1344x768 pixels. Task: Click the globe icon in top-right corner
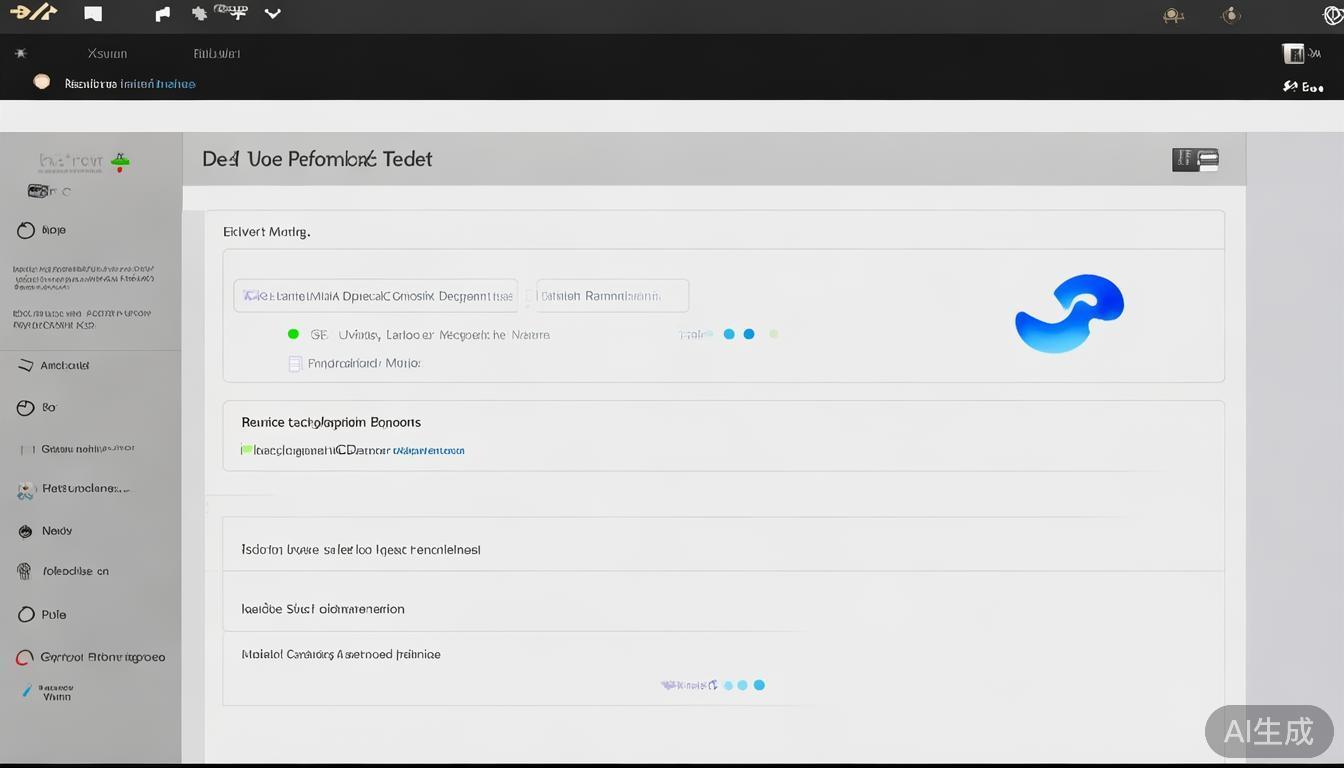pyautogui.click(x=1332, y=15)
